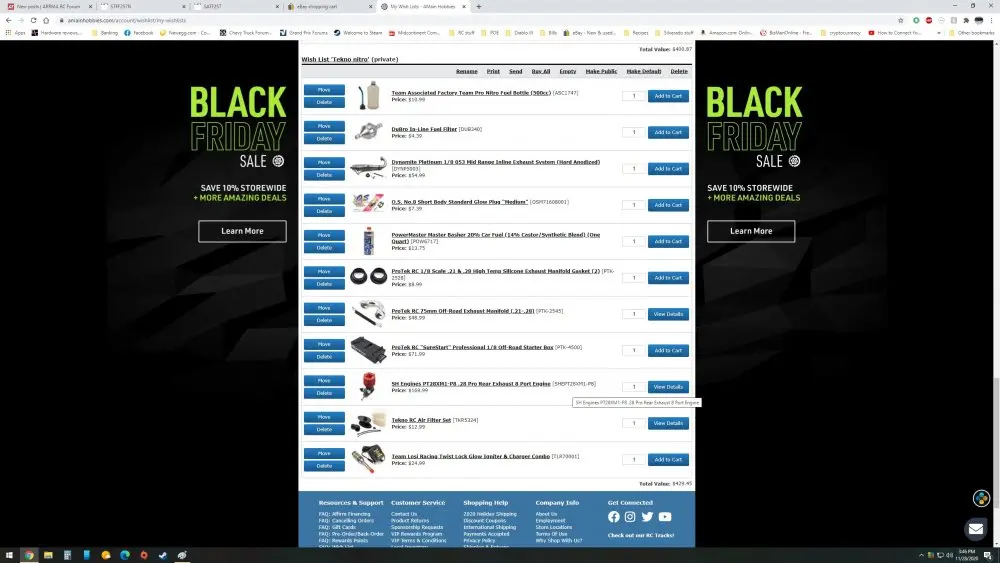
Task: Move the Dynamite Platinum Exhaust System item
Action: point(324,162)
